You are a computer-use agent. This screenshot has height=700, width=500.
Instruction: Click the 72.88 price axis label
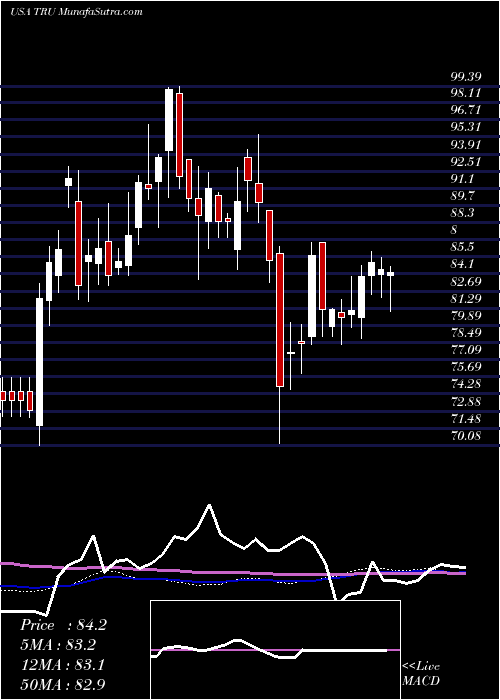point(466,401)
